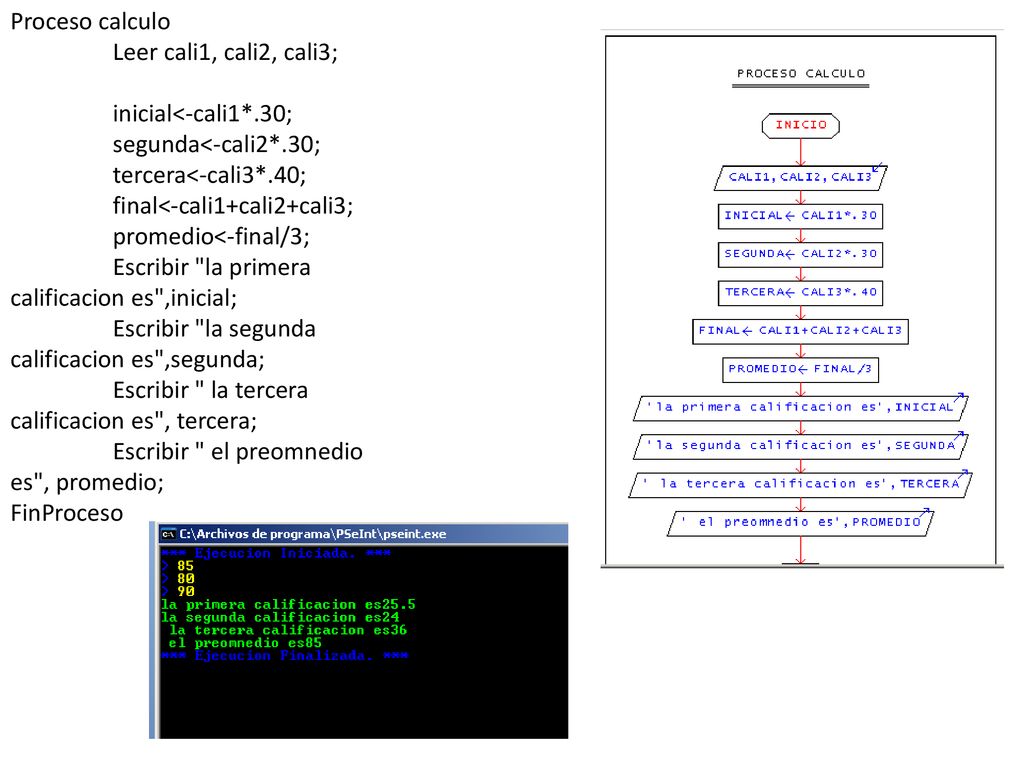This screenshot has height=768, width=1024.
Task: Click the 'Leer cali1, cali2, cali3;' code line
Action: (x=225, y=52)
